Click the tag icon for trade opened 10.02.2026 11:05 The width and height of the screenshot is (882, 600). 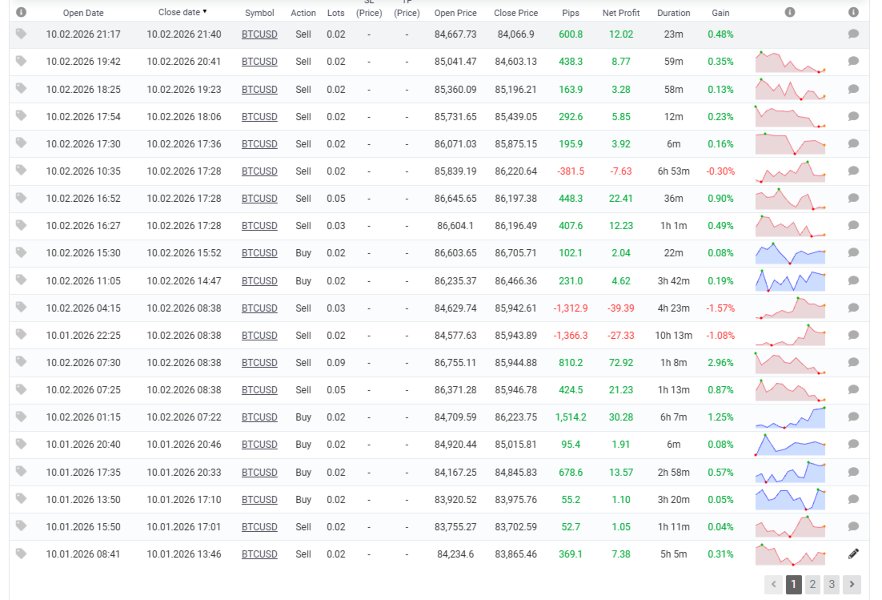(21, 280)
